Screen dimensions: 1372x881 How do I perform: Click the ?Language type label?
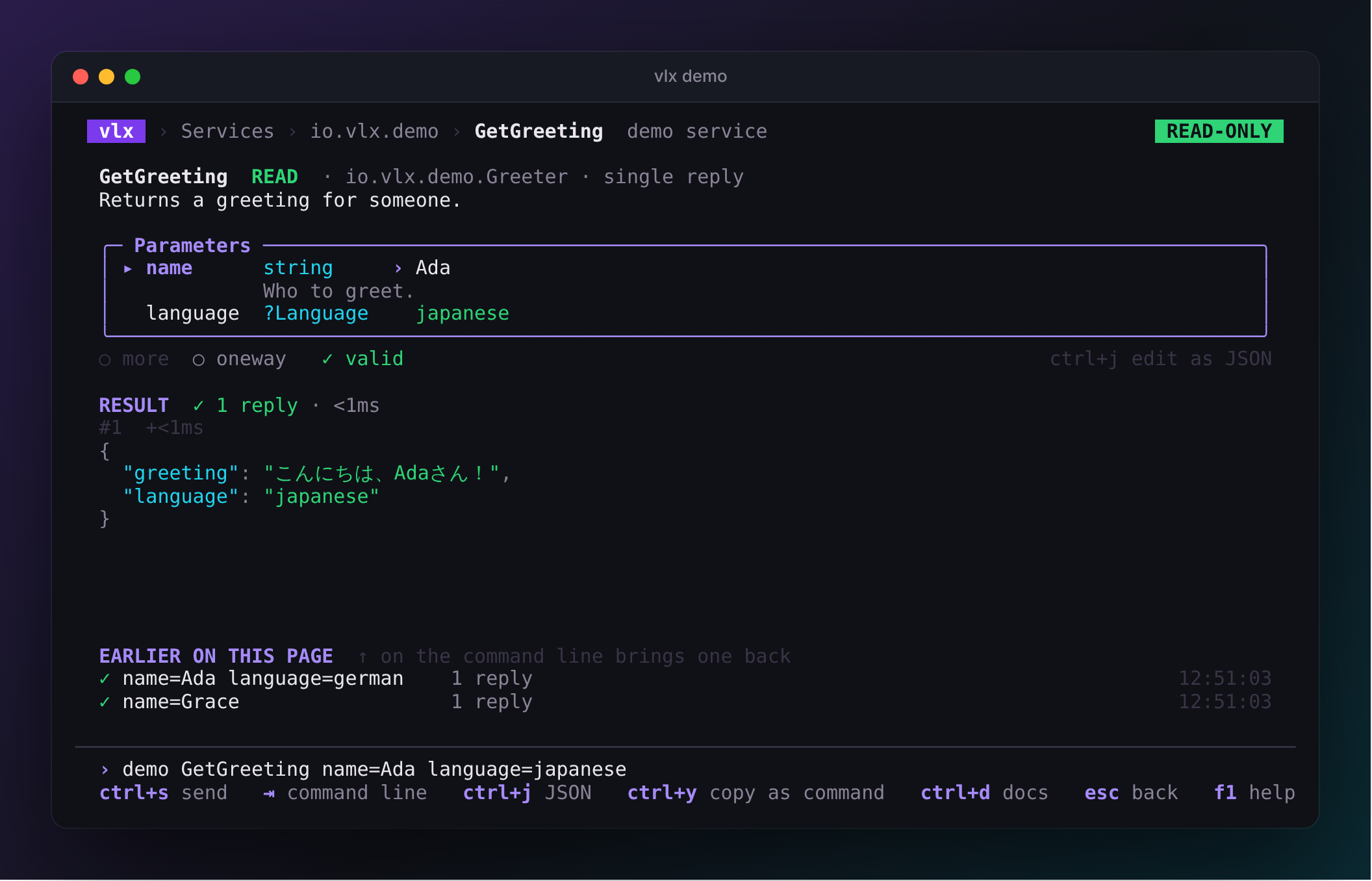[316, 313]
